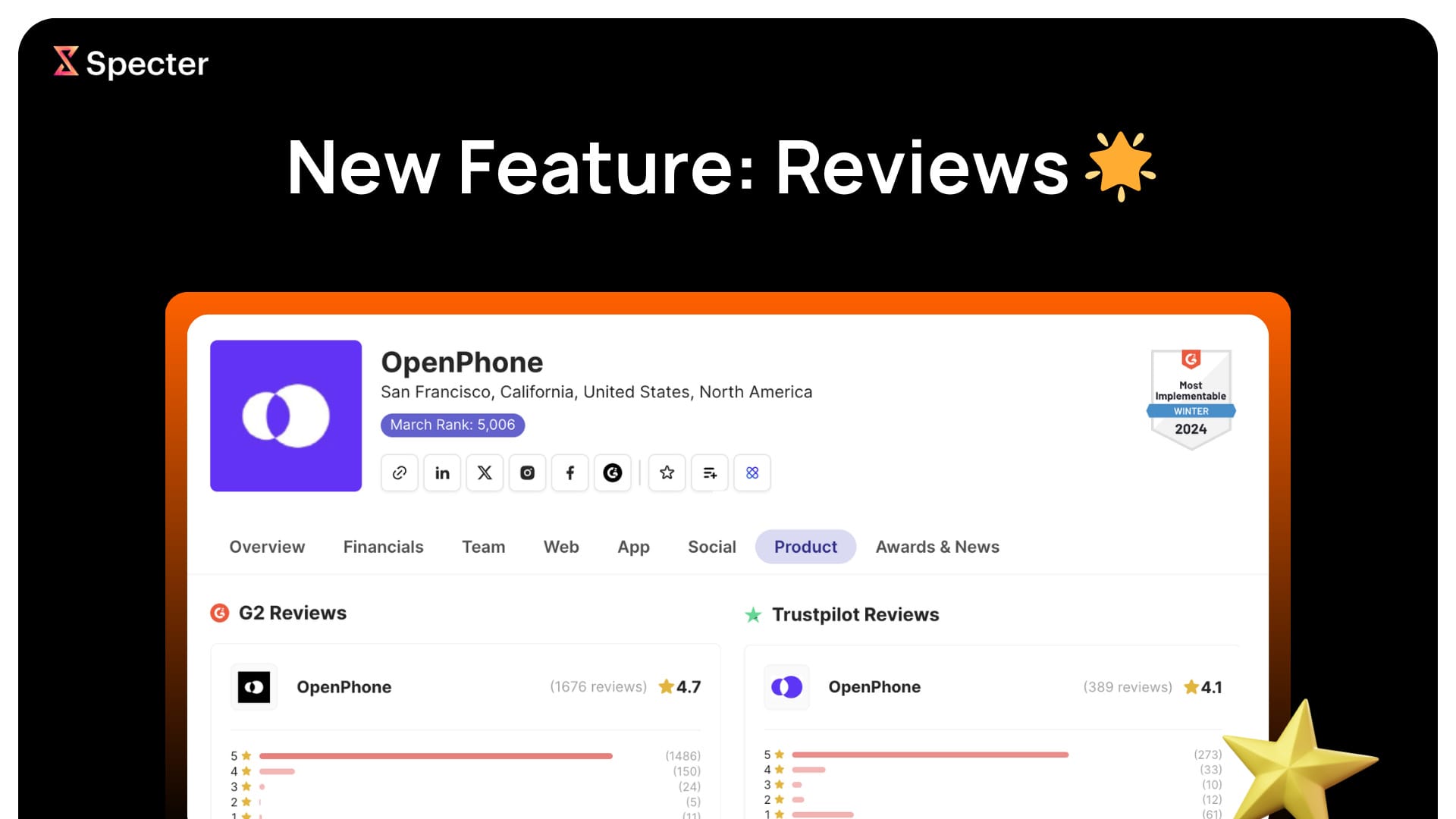Viewport: 1456px width, 819px height.
Task: Click the OpenPhone logo thumbnail
Action: tap(285, 415)
